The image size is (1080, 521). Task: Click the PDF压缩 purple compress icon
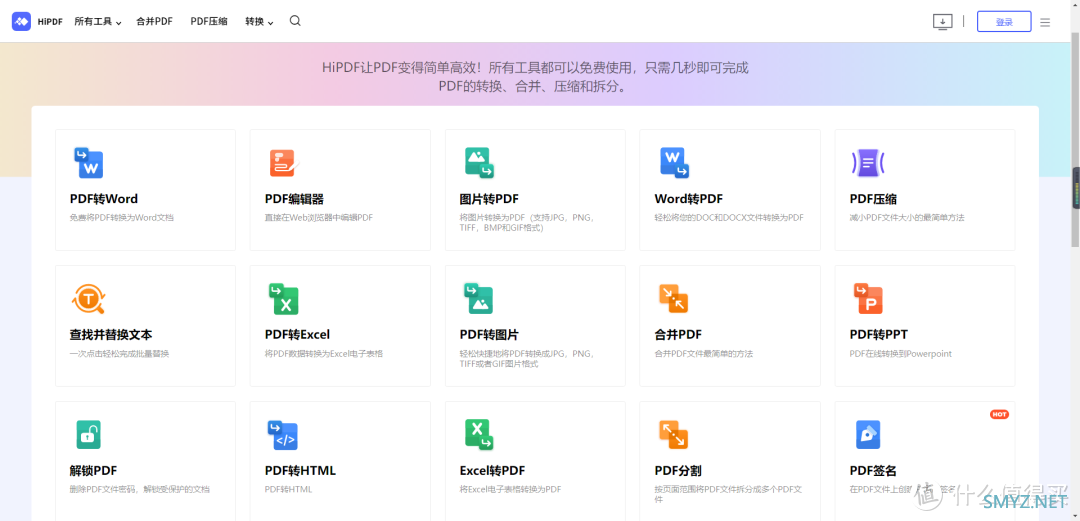[x=868, y=163]
